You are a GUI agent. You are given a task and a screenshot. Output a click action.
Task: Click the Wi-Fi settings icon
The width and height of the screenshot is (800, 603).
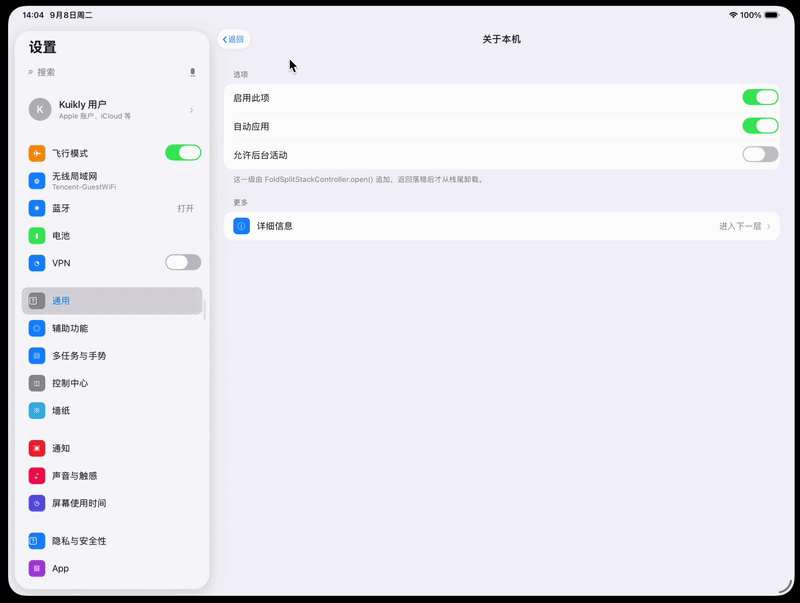[x=37, y=181]
